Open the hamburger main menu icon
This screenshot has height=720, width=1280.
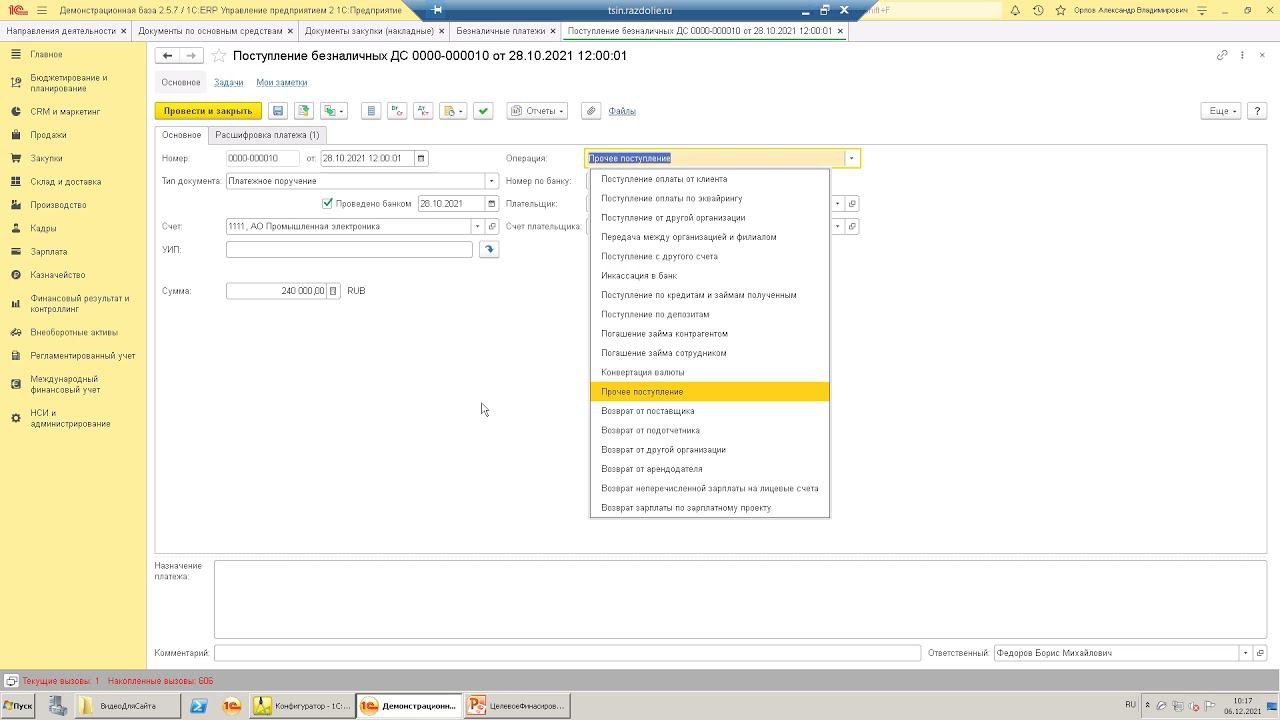(41, 10)
